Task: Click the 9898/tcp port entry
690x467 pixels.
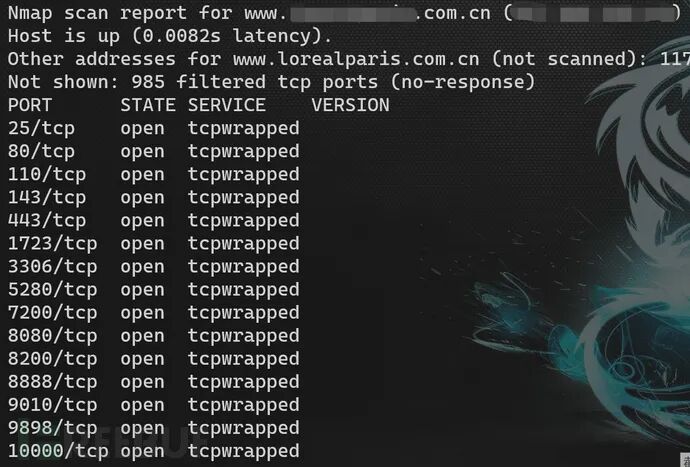Action: (x=53, y=428)
